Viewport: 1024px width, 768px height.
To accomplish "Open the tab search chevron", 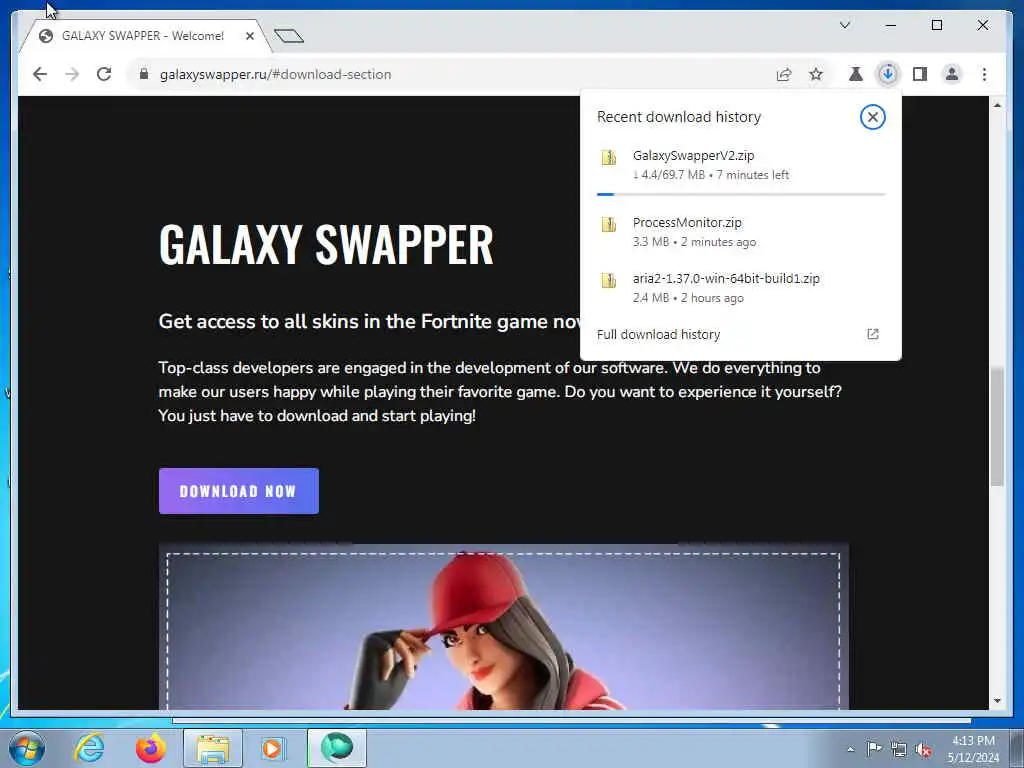I will (844, 25).
